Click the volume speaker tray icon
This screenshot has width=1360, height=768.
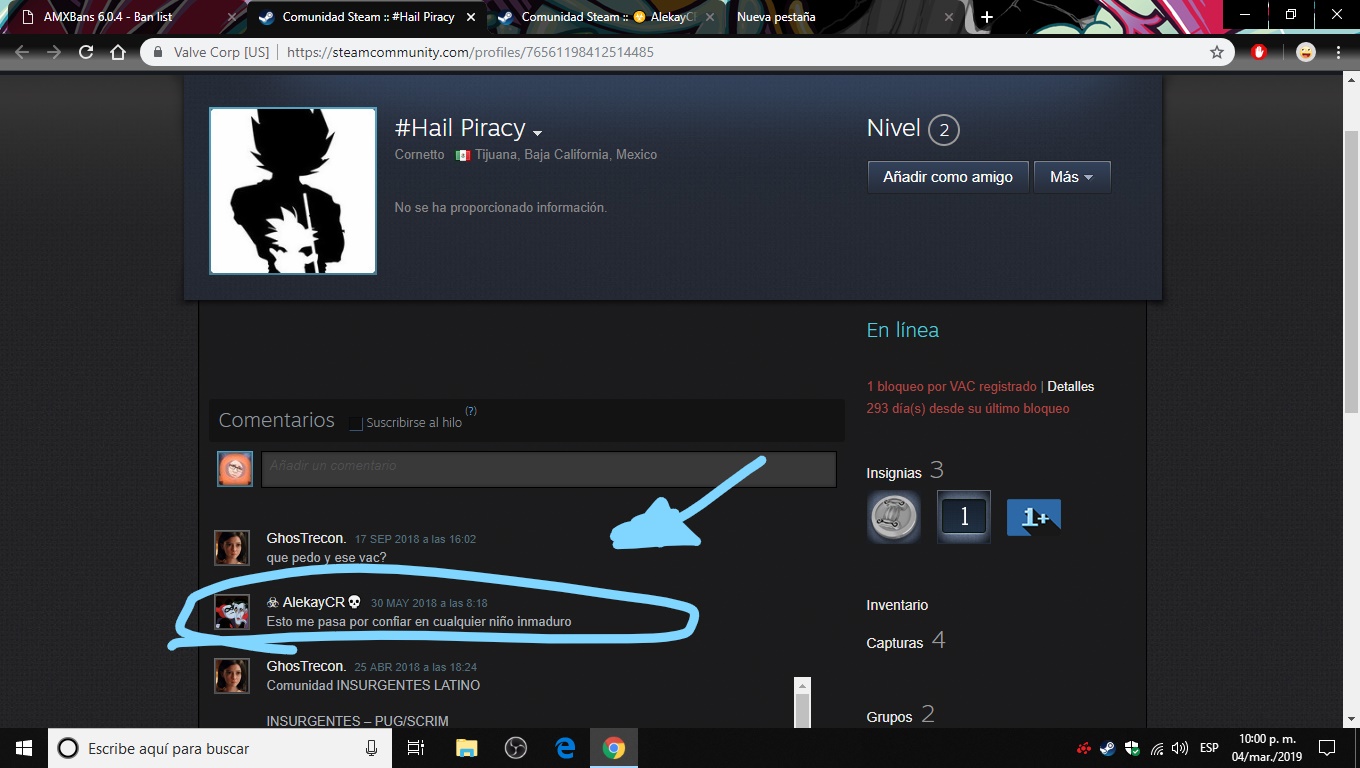pyautogui.click(x=1180, y=748)
